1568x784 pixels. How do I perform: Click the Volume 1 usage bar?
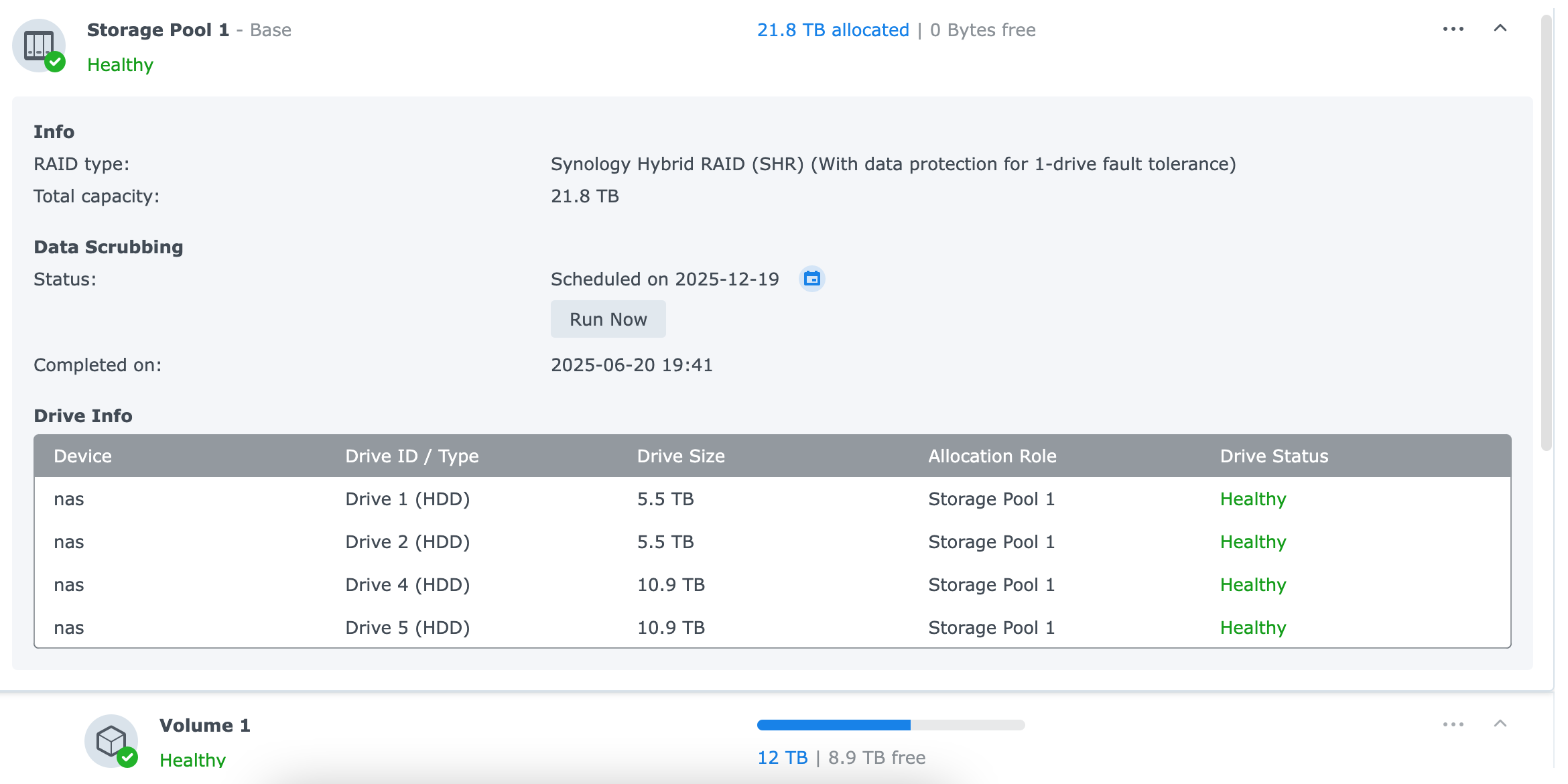coord(891,725)
